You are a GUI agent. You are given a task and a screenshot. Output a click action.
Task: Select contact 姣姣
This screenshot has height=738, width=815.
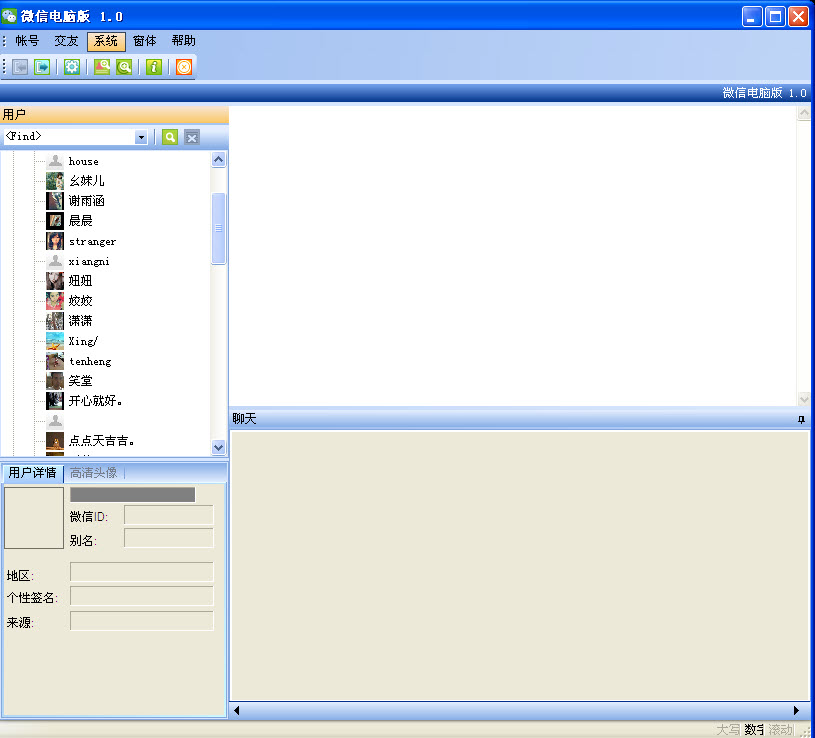click(x=81, y=301)
